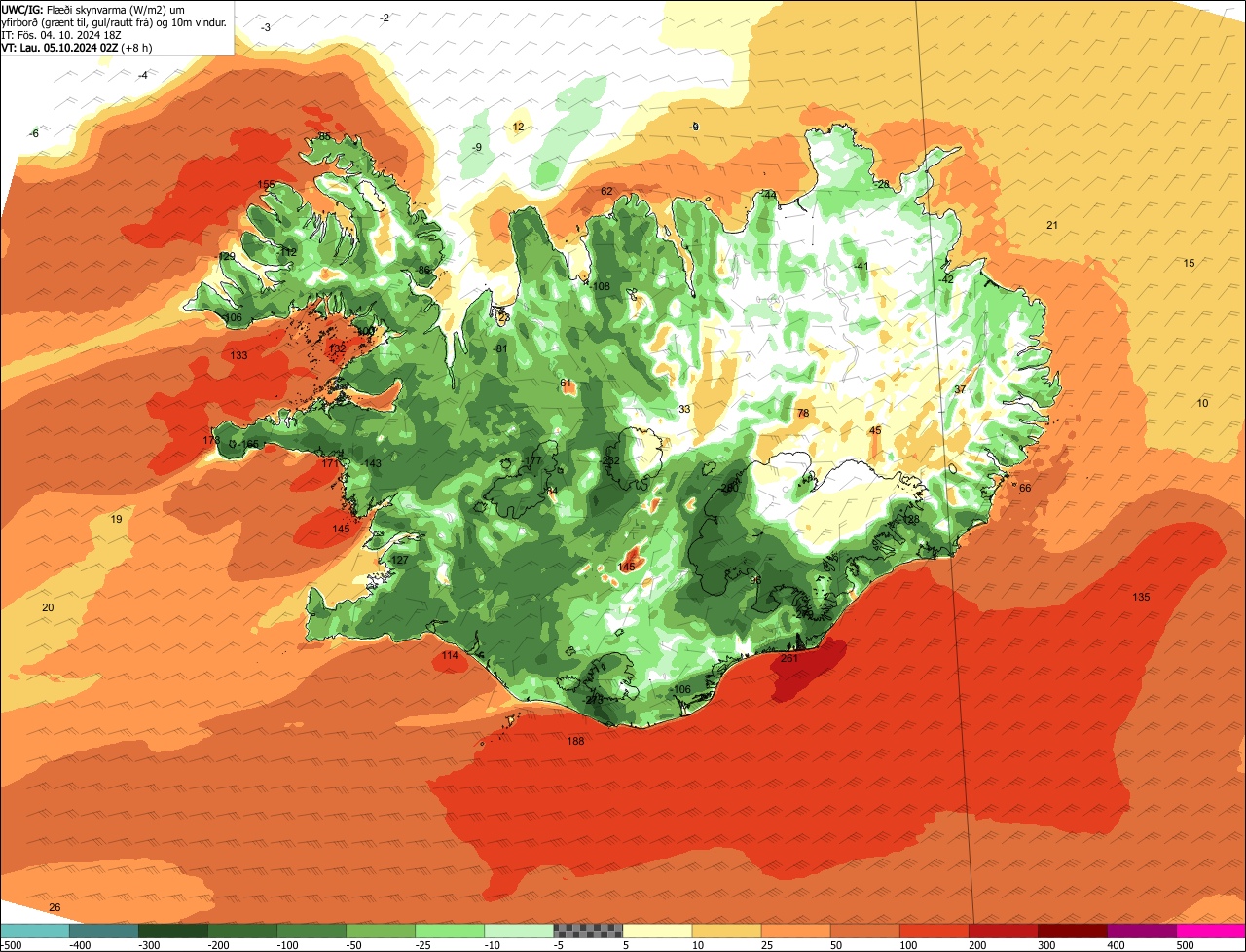Click the '135' value over the ocean
The width and height of the screenshot is (1246, 952).
[1142, 597]
